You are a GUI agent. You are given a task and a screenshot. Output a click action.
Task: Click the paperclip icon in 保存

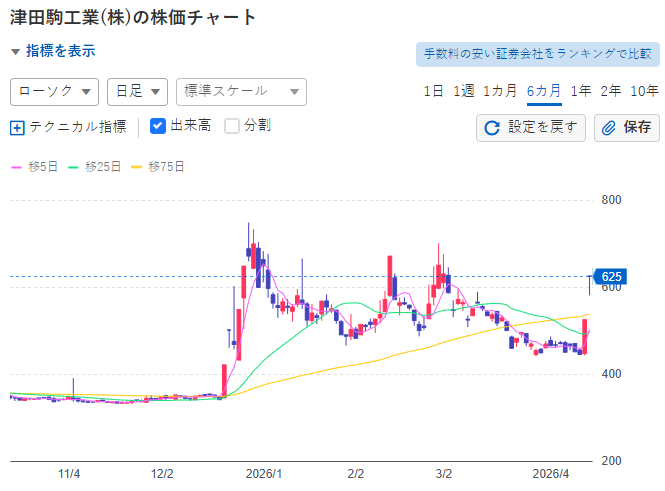[609, 128]
